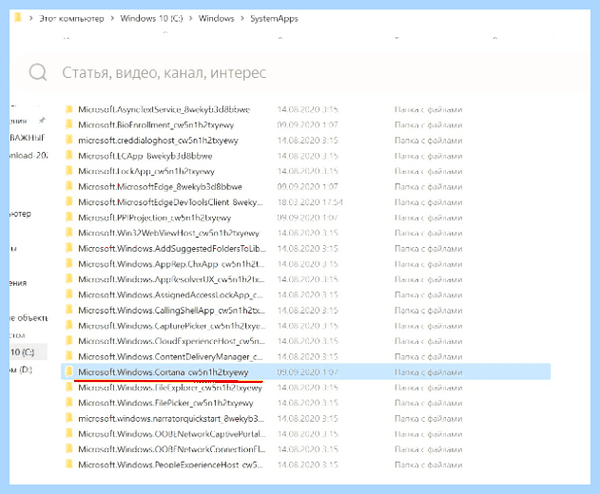
Task: Focus the 'Статья, видео, канал, интерес' search field
Action: (x=302, y=72)
